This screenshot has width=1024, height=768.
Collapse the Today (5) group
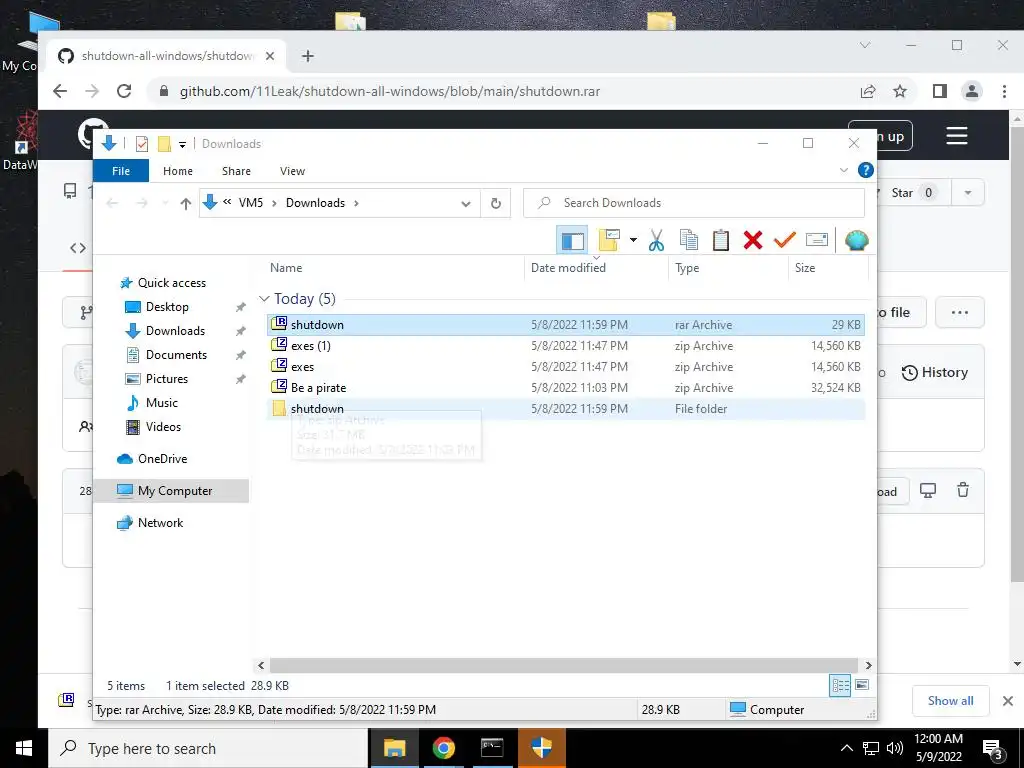tap(264, 299)
